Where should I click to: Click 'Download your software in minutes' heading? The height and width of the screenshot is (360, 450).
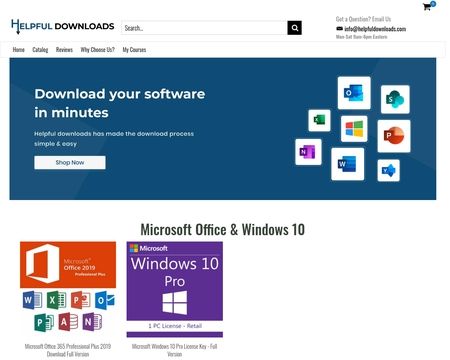120,103
